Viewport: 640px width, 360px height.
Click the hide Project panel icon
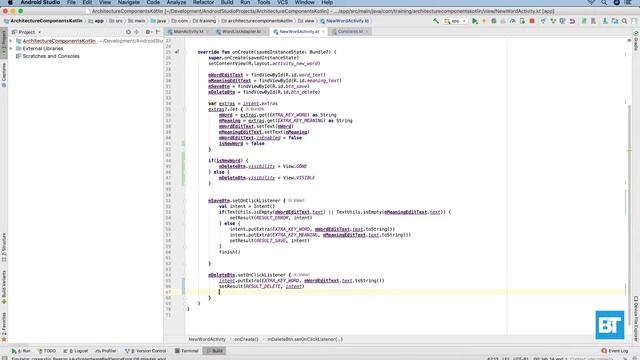tap(158, 32)
